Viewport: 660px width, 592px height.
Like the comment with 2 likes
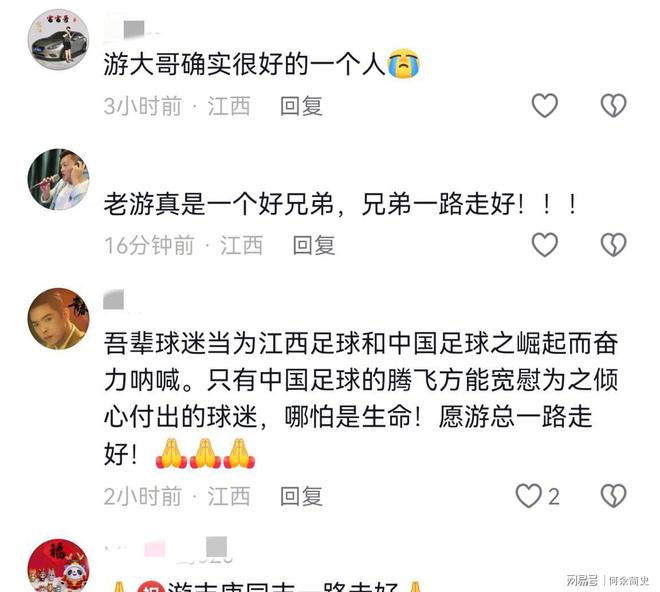(529, 496)
